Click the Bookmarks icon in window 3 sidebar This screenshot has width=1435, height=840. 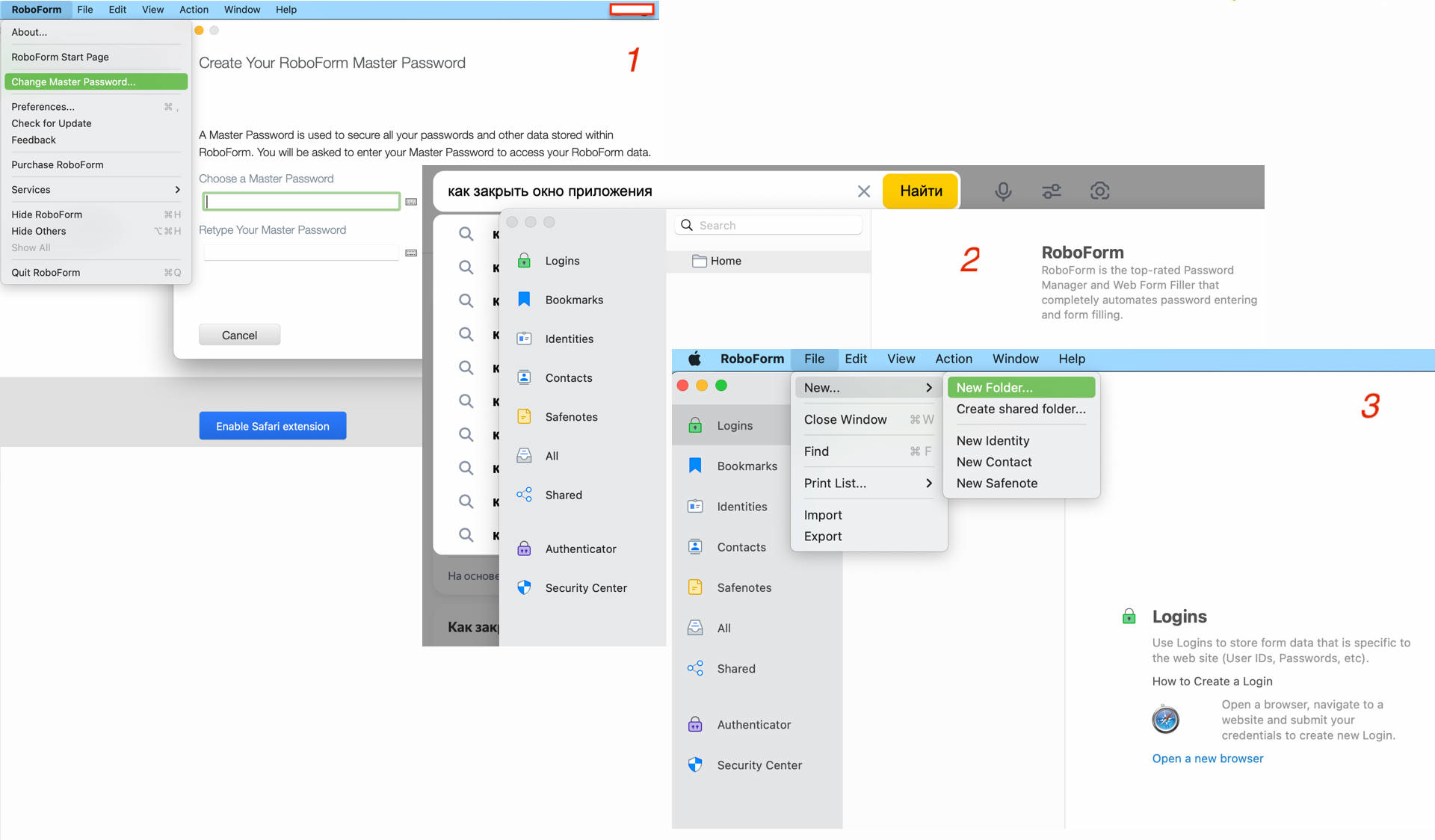pos(695,466)
